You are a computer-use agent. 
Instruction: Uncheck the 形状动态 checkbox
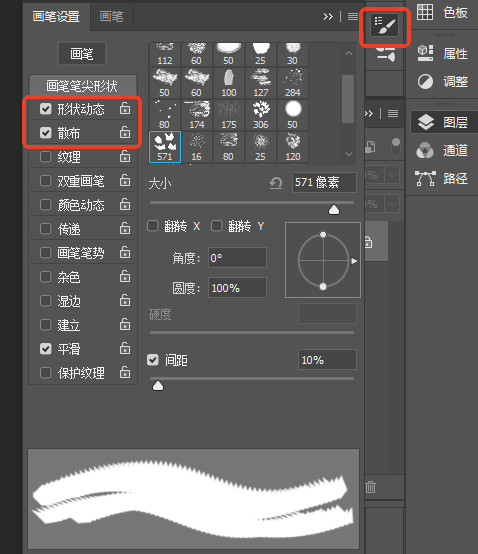point(46,109)
